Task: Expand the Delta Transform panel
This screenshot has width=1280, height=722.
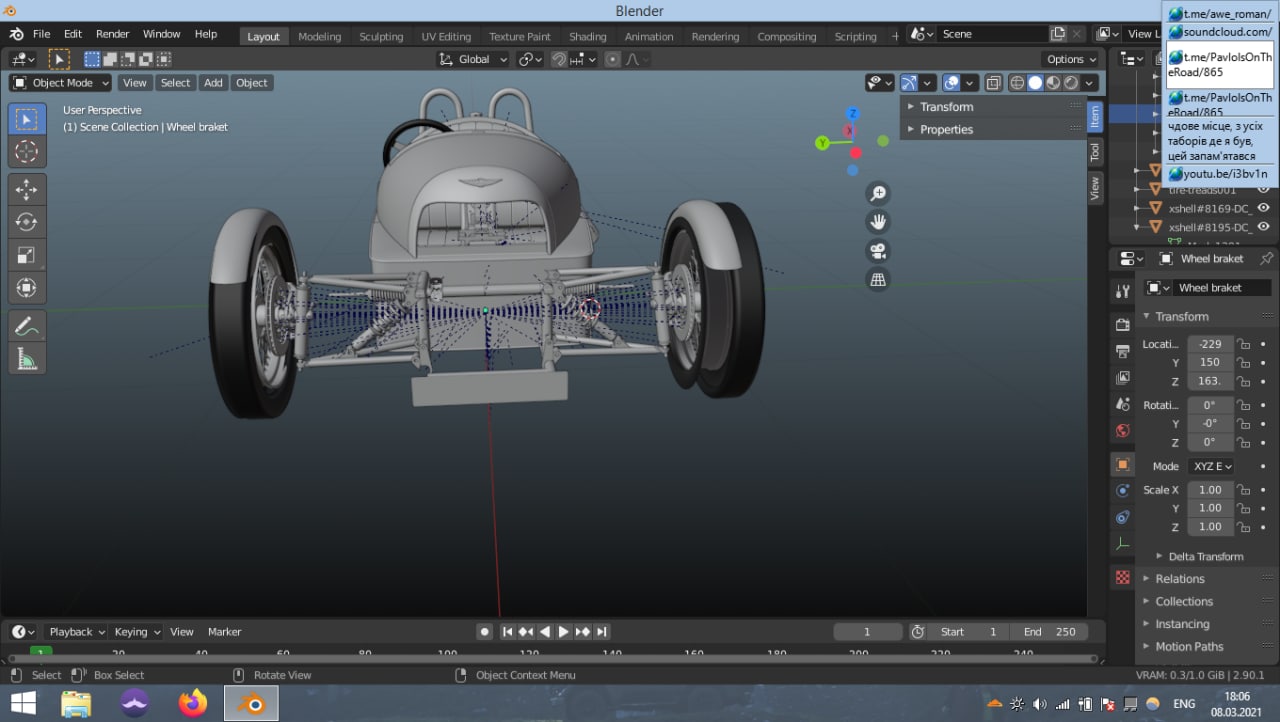Action: pos(1204,556)
